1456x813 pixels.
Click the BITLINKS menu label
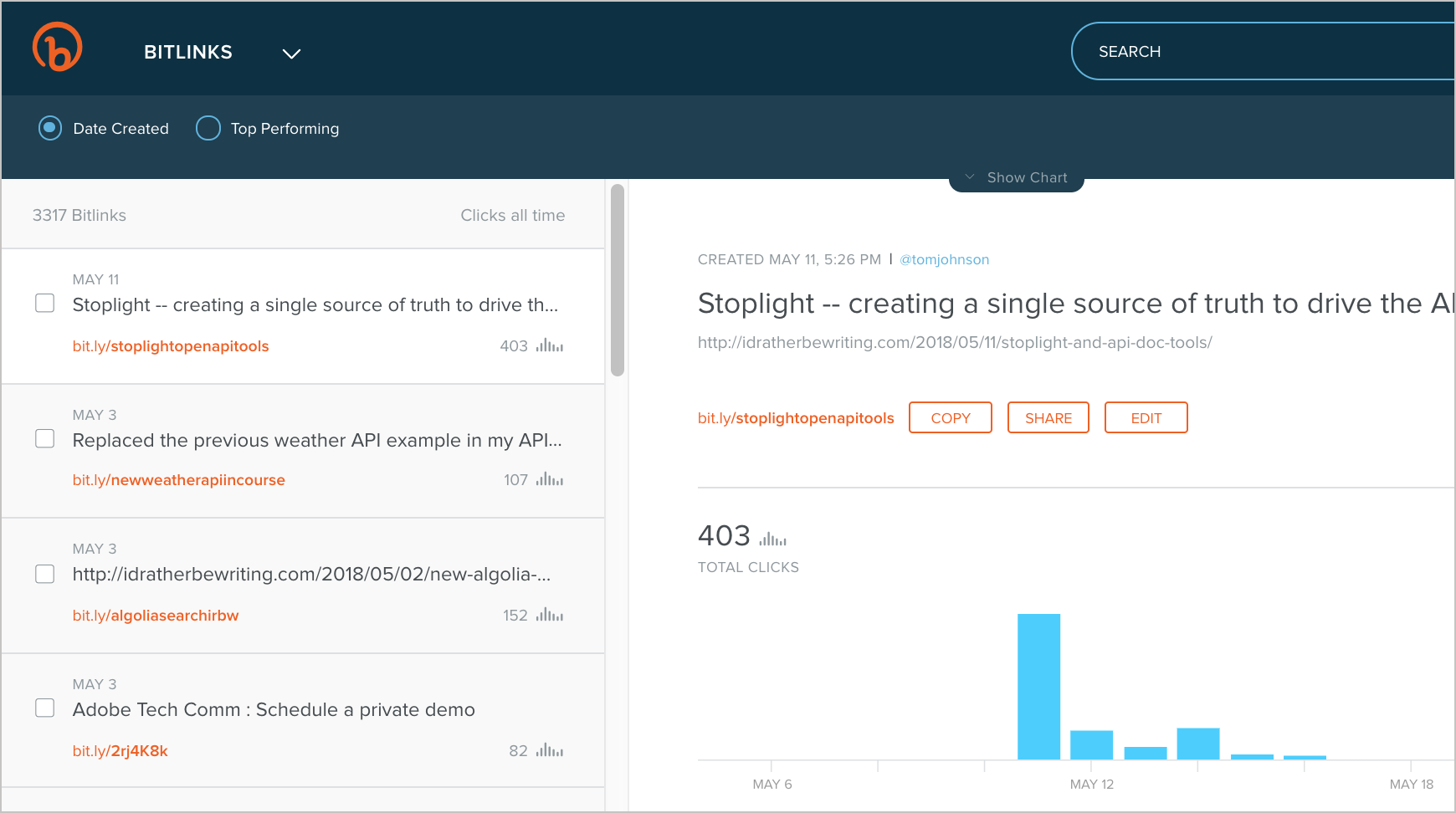point(188,52)
